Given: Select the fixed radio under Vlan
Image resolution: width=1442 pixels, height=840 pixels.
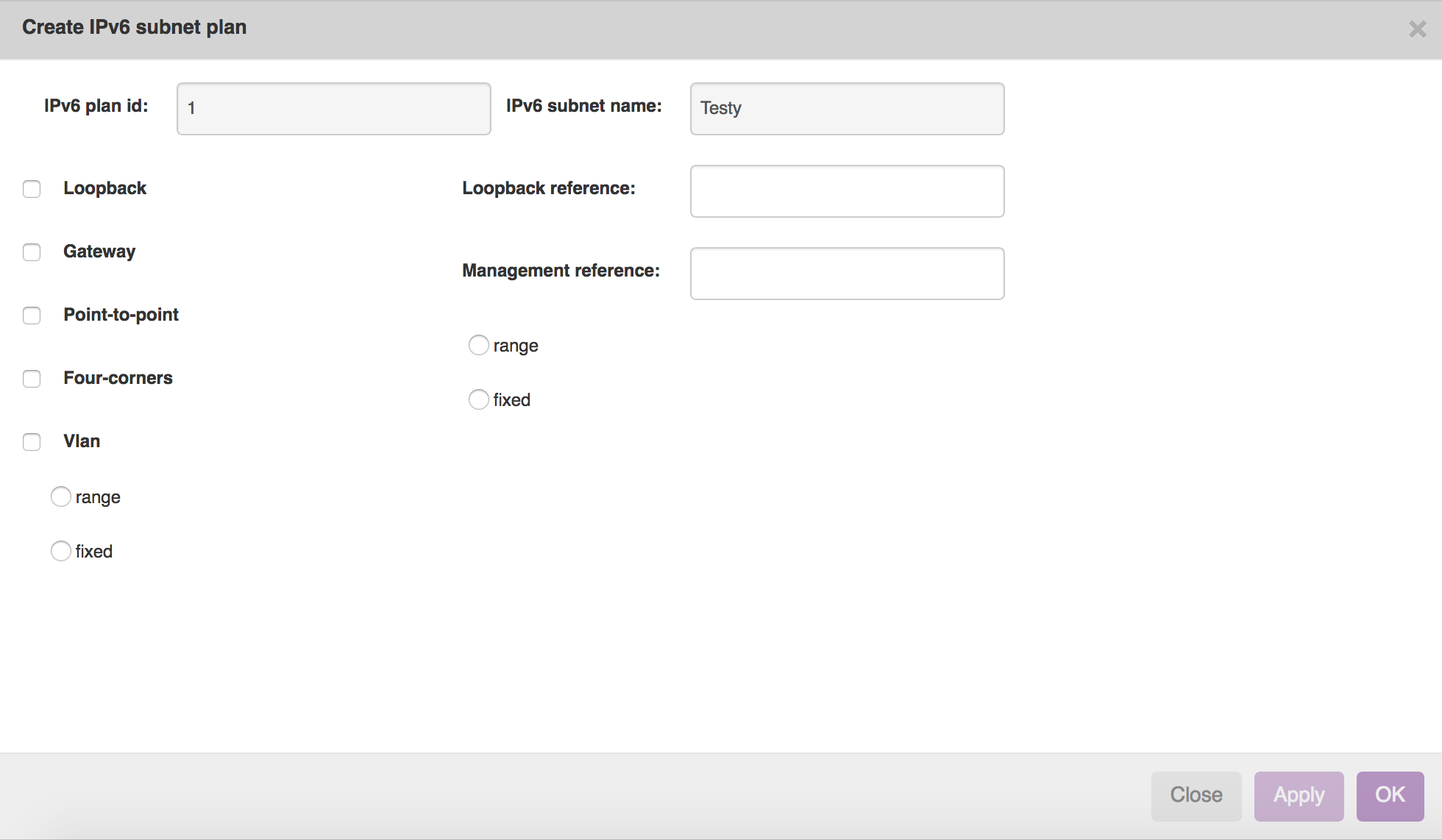Looking at the screenshot, I should coord(61,551).
